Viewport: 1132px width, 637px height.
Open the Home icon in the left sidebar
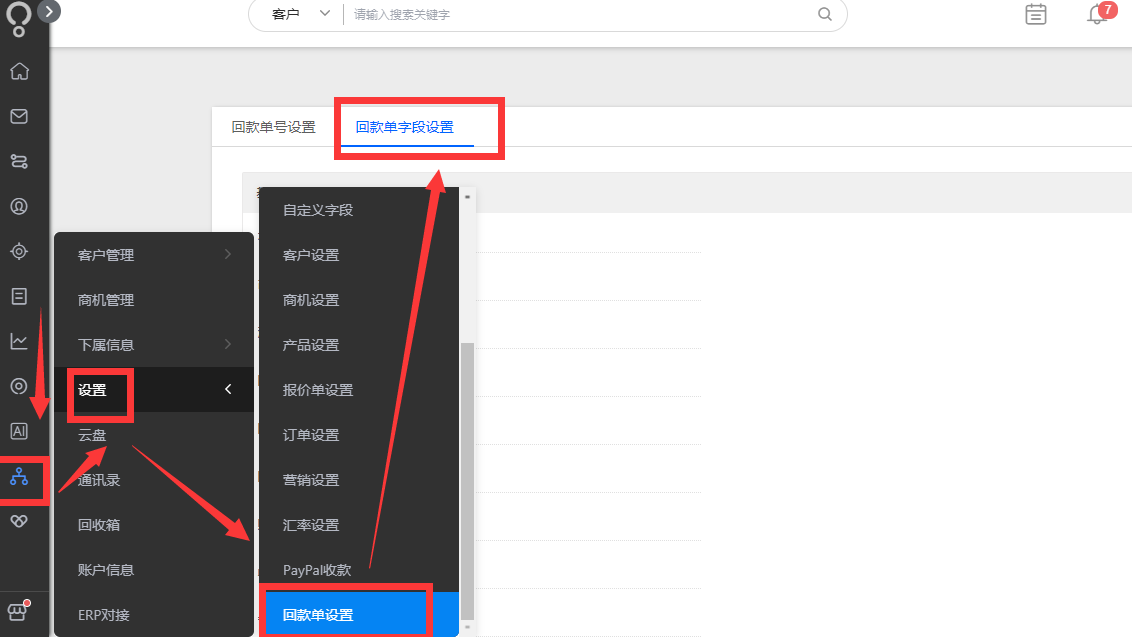(20, 71)
